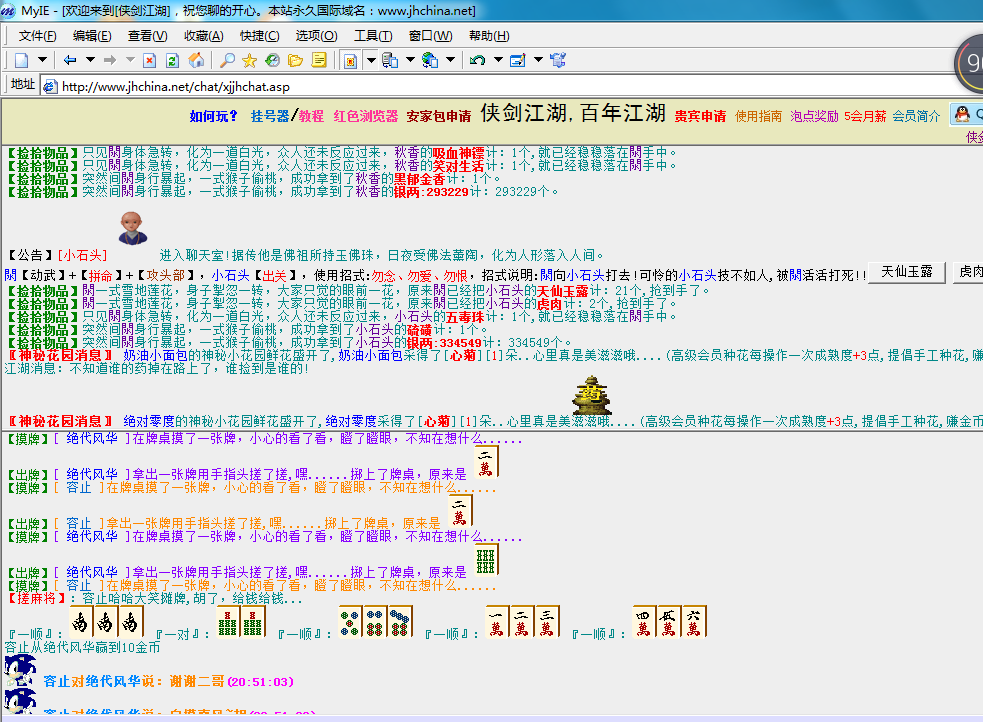Click the 天仙玉露 button
This screenshot has width=983, height=722.
tap(907, 272)
